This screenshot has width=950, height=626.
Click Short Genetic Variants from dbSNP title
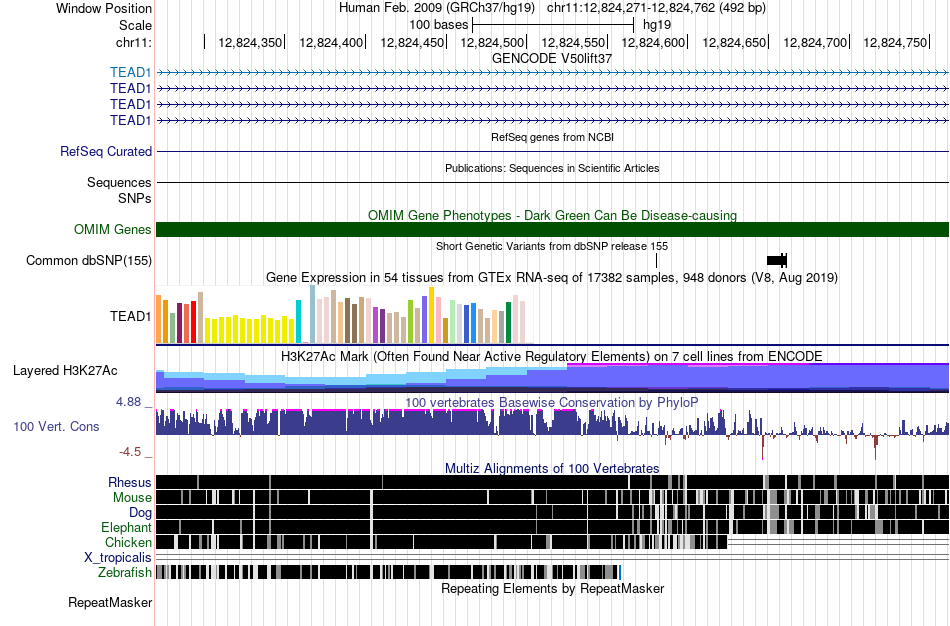(x=552, y=247)
